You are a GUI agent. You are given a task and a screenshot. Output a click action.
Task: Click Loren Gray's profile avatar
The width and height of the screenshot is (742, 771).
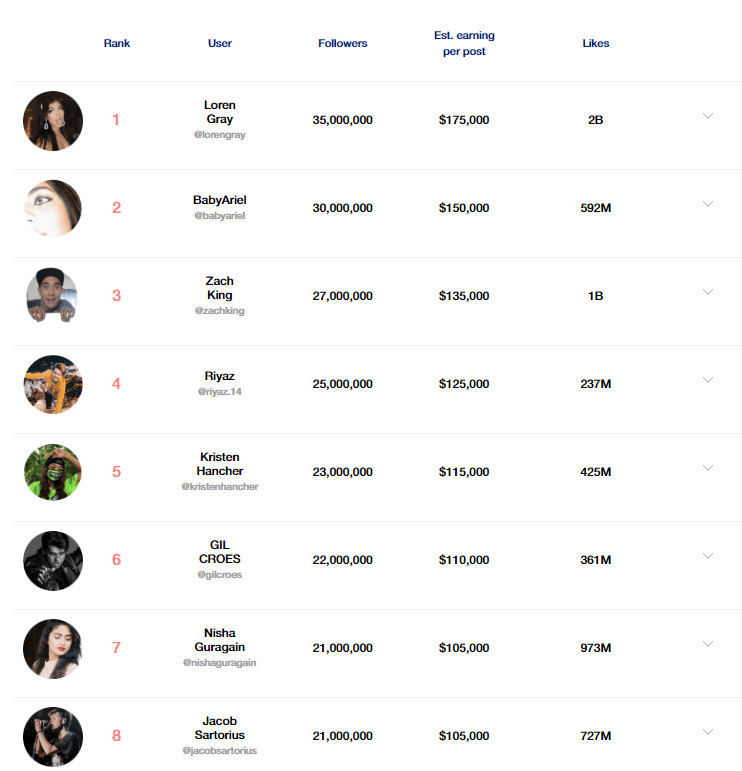[x=53, y=121]
